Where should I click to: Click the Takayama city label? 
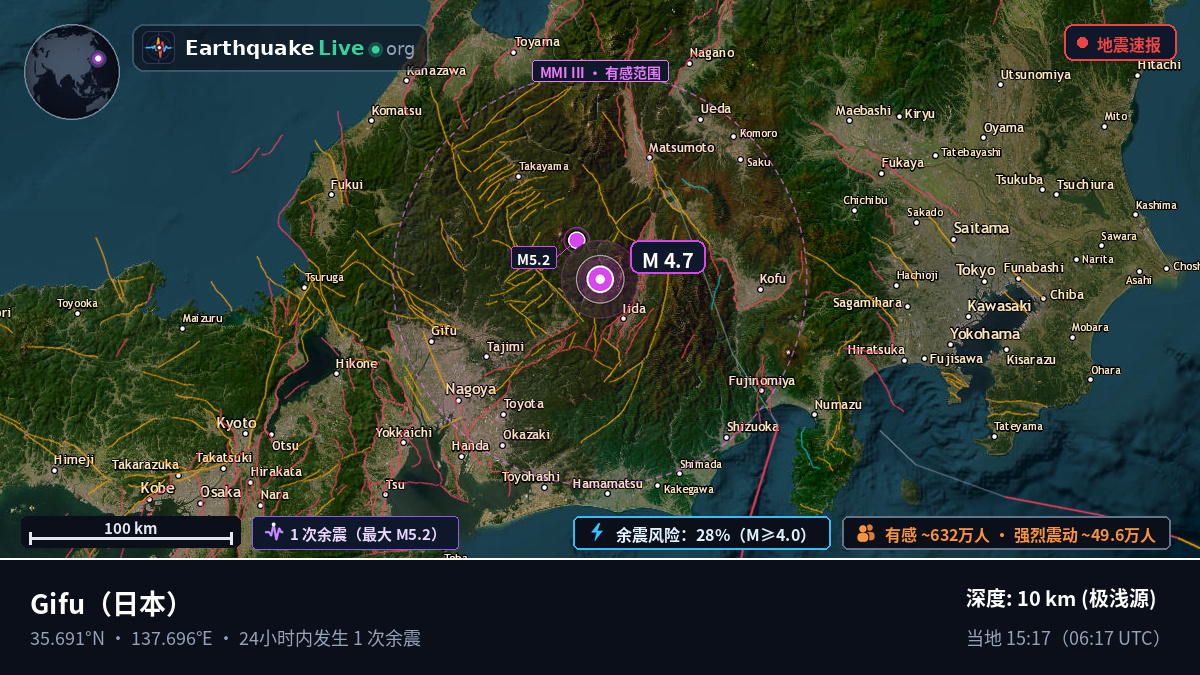point(544,166)
